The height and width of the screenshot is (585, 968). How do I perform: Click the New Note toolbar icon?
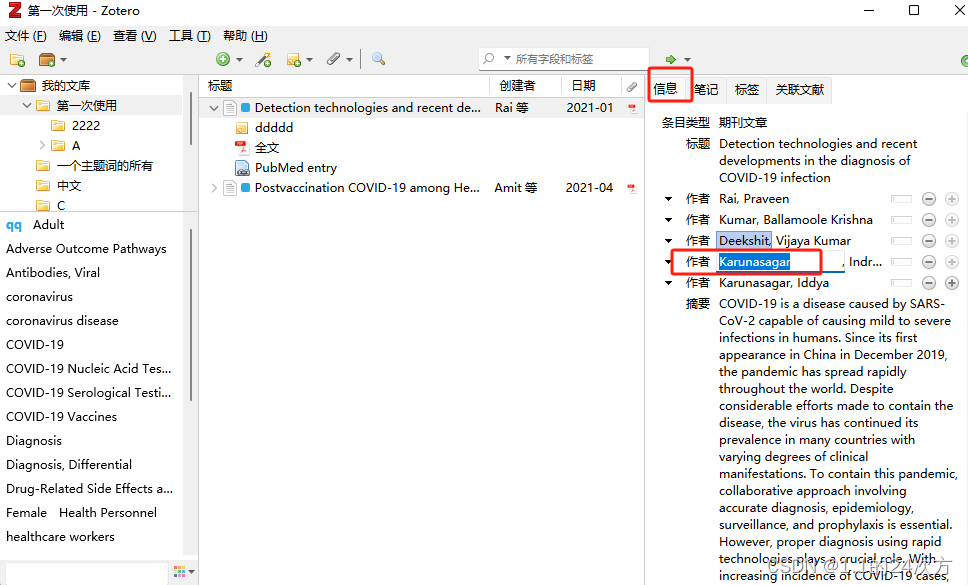(x=294, y=59)
